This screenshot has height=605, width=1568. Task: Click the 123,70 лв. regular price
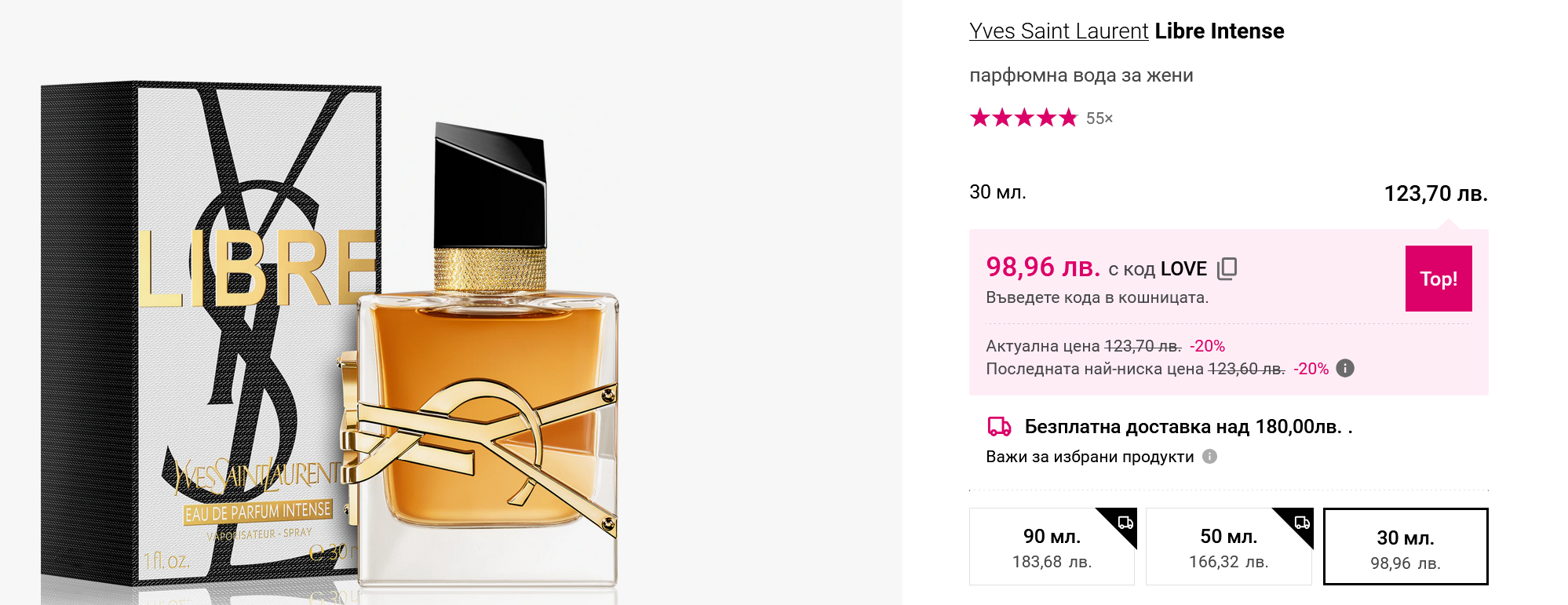(x=1435, y=194)
